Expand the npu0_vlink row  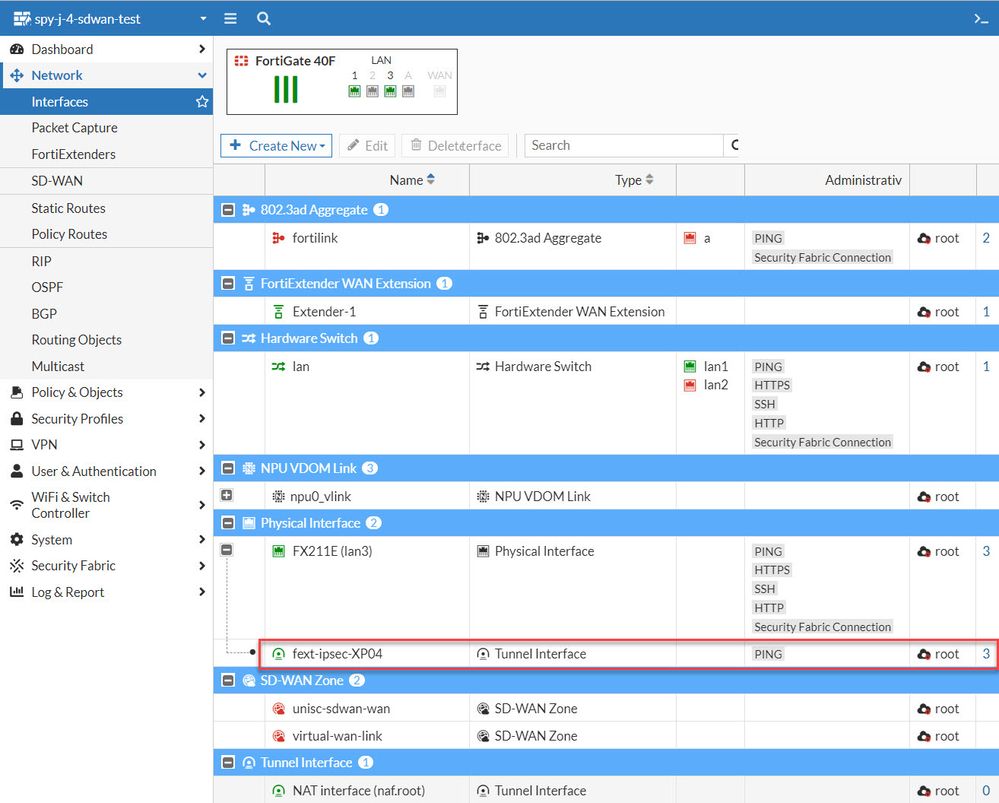(227, 496)
